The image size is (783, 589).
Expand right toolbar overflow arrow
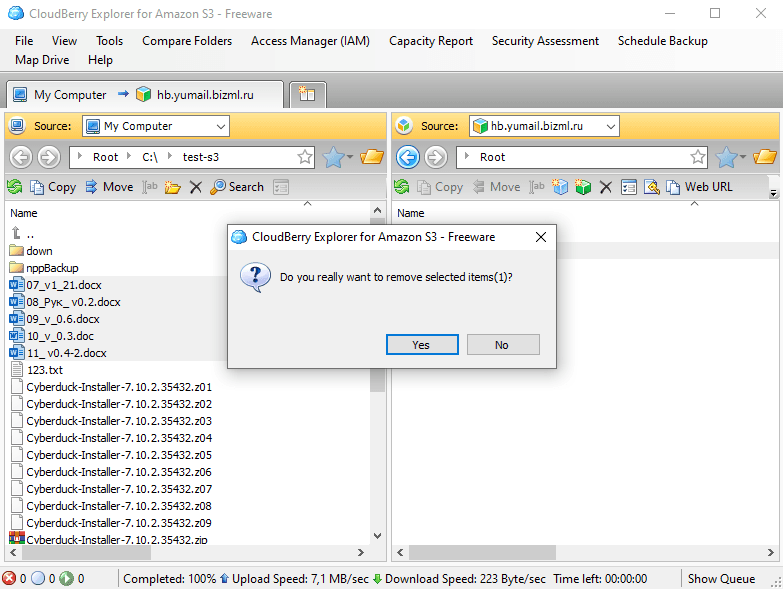click(774, 193)
